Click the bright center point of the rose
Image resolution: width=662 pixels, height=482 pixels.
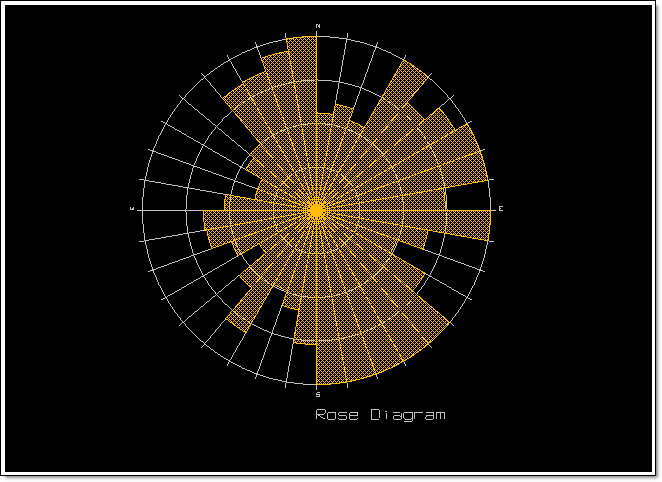tap(317, 210)
